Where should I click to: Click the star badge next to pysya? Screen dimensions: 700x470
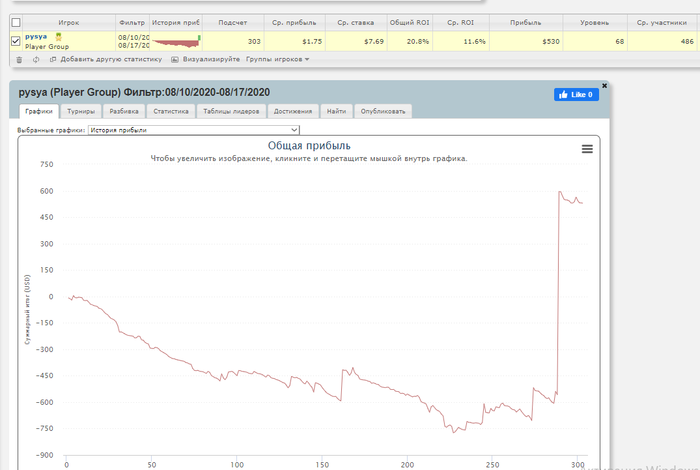(x=58, y=37)
